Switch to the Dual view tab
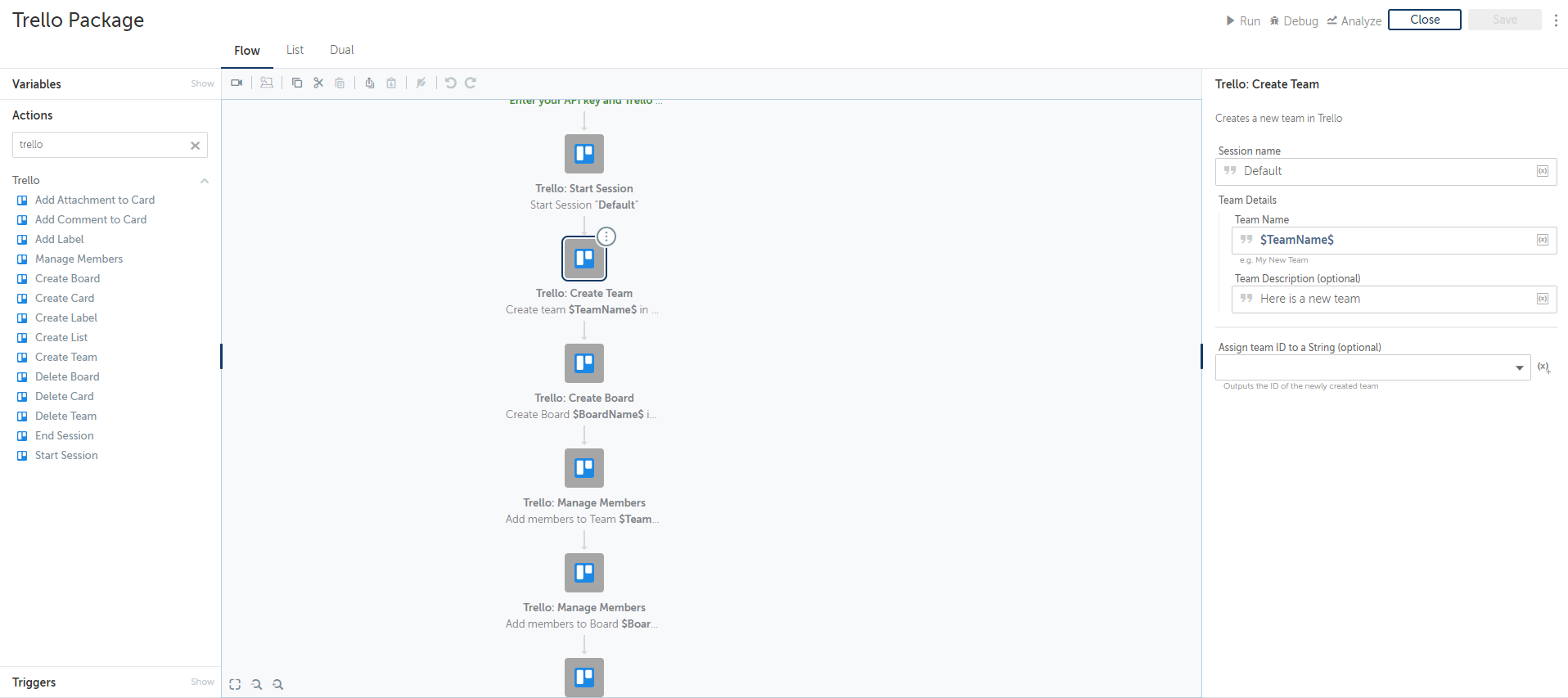This screenshot has width=1568, height=698. point(342,50)
